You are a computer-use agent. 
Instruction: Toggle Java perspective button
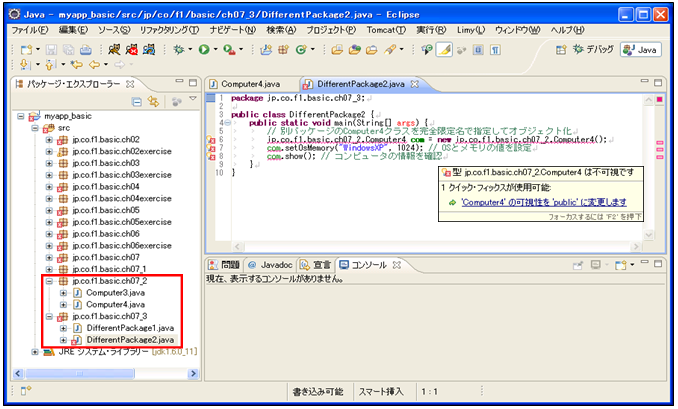640,49
